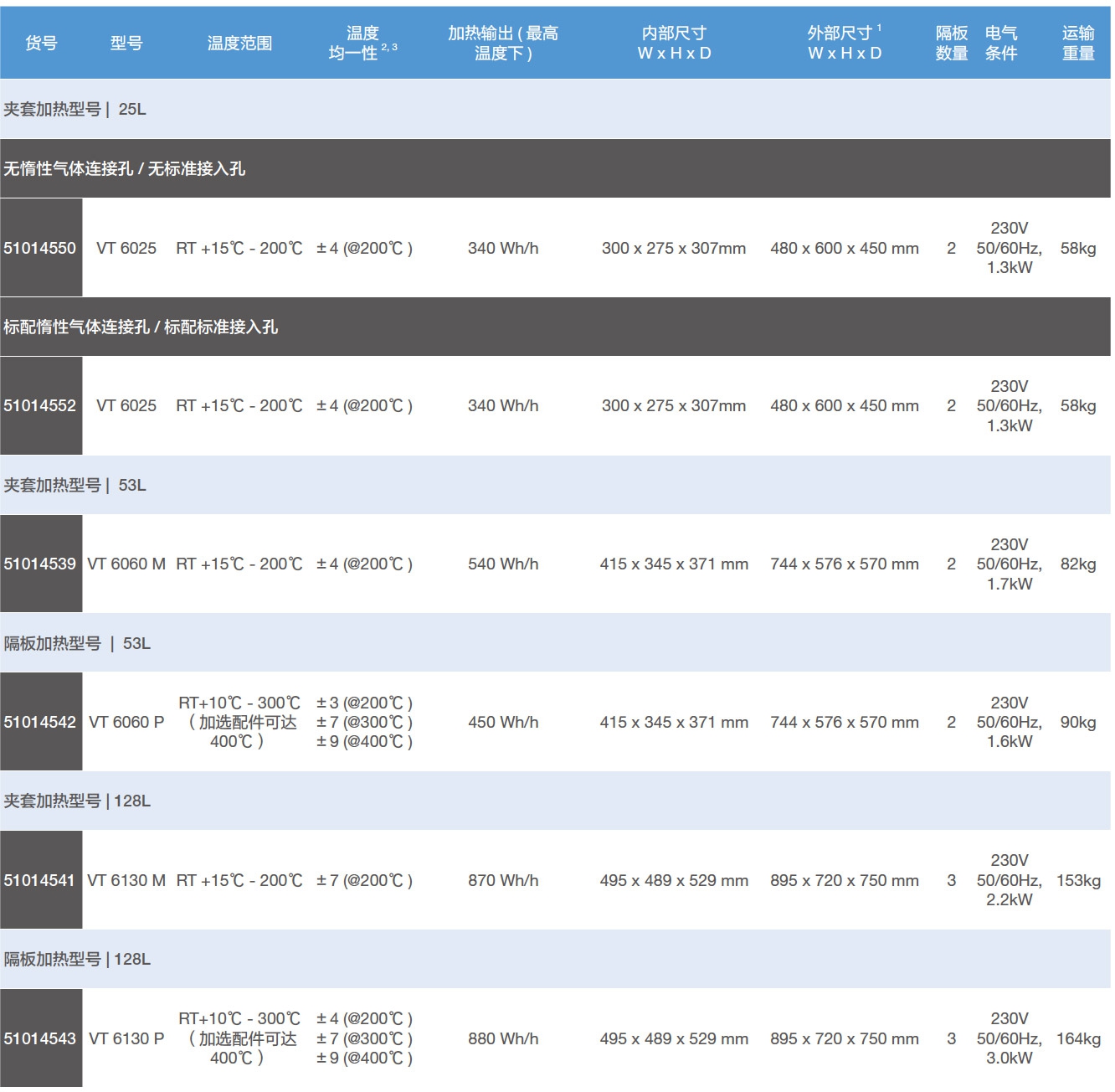Click the 164kg shipping weight
The height and width of the screenshot is (1092, 1115).
pos(1078,1038)
